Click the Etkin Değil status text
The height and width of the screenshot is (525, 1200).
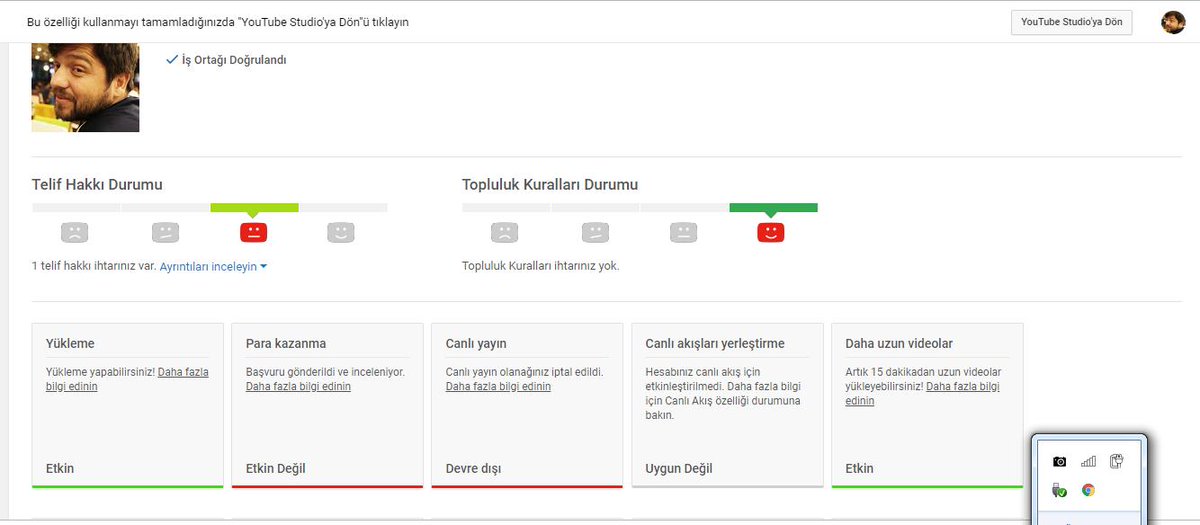click(276, 468)
